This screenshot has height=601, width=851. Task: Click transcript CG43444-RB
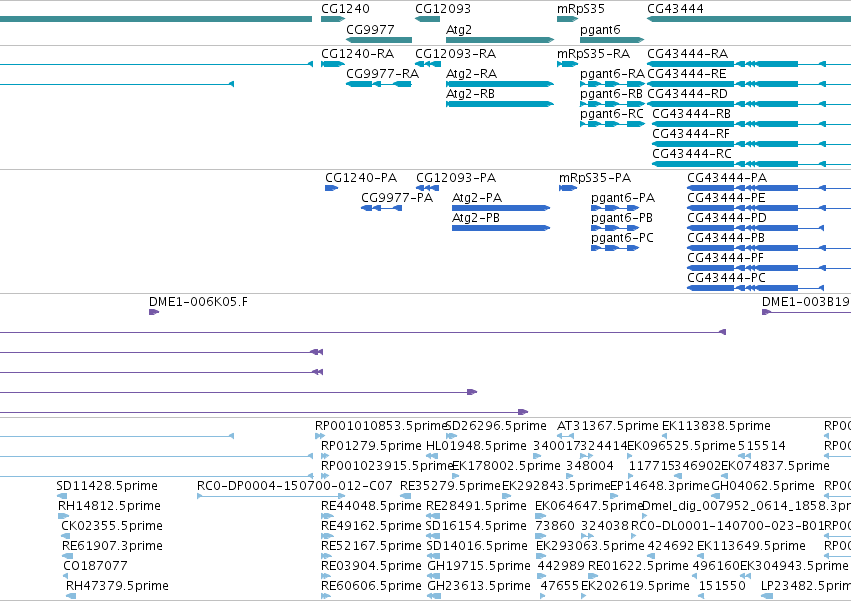point(691,114)
